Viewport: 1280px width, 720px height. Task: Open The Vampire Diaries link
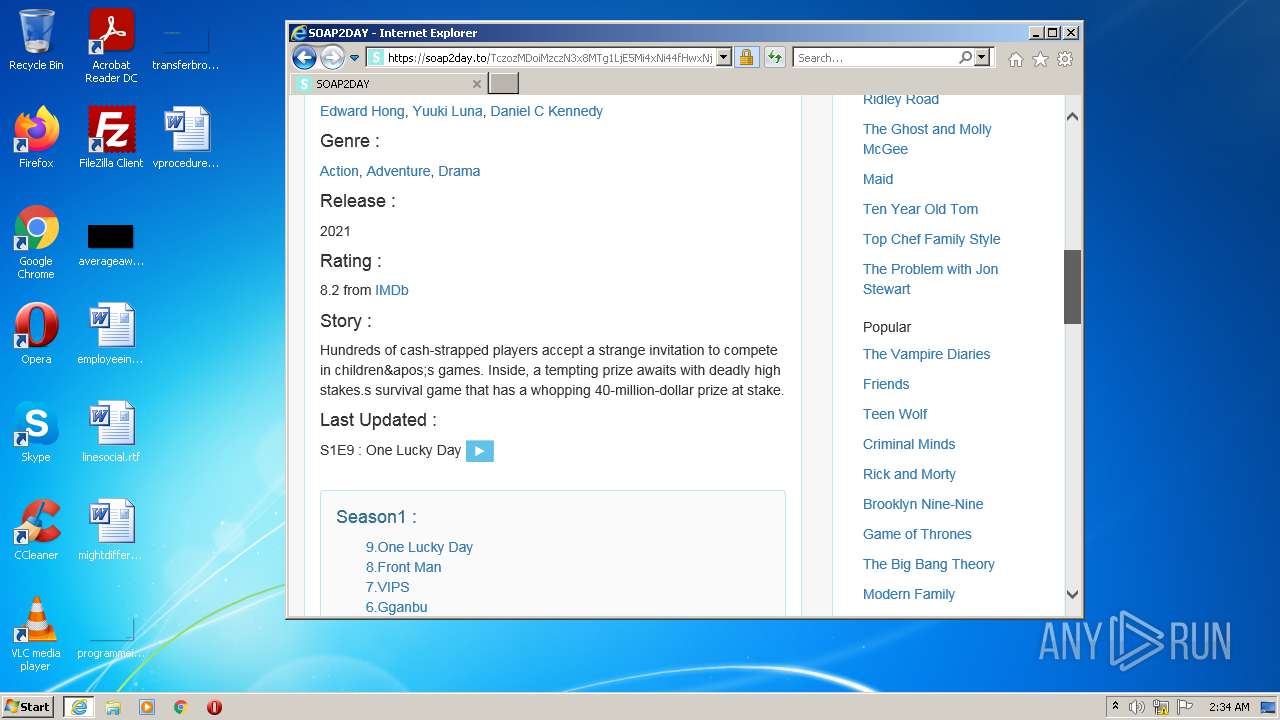click(926, 354)
